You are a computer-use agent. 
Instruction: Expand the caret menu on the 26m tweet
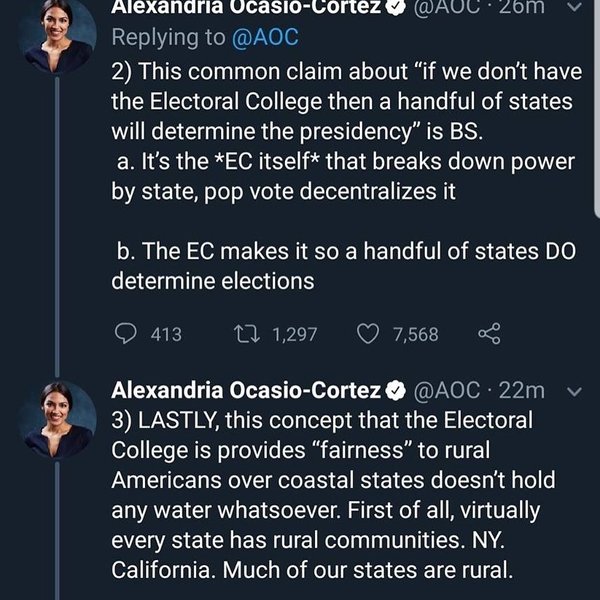point(572,8)
